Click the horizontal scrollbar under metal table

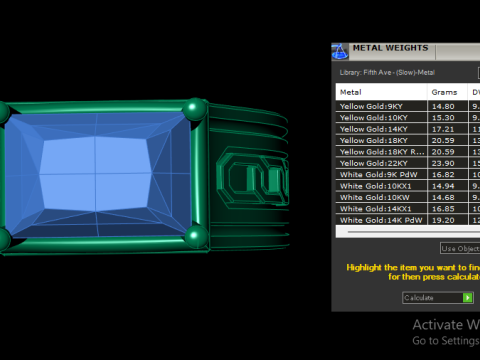tap(408, 232)
